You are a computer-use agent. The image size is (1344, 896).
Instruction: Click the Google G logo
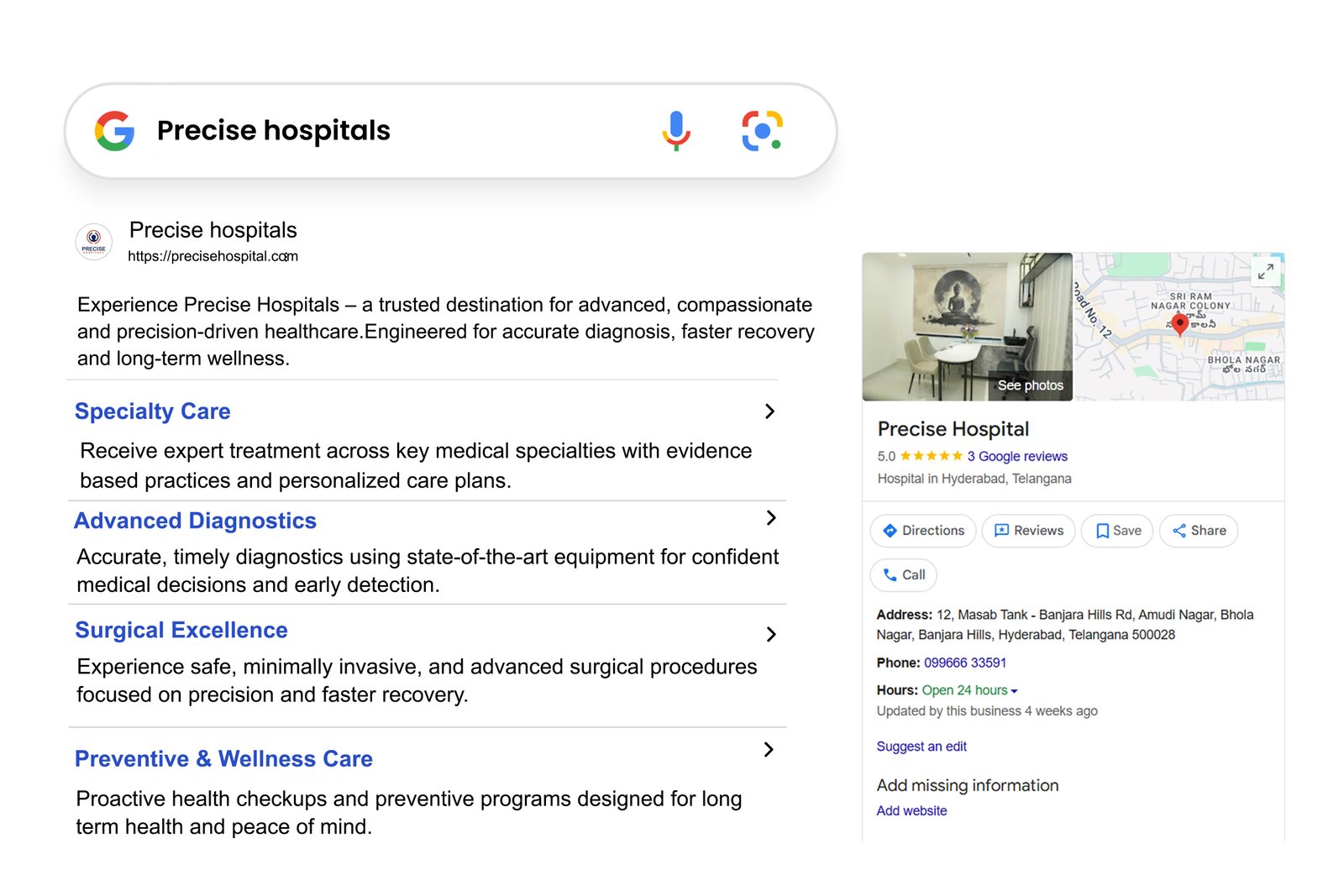tap(115, 131)
